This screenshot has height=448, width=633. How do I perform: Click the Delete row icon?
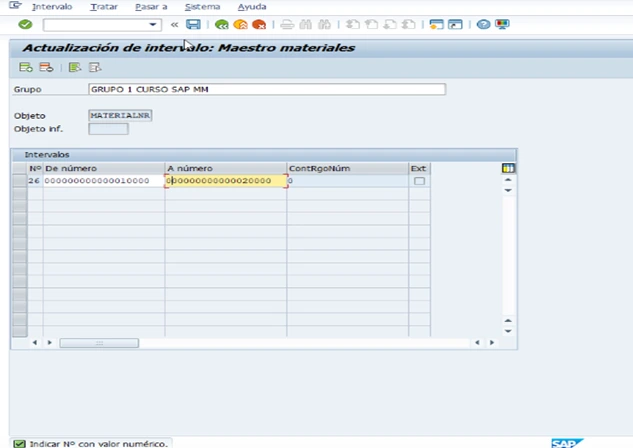(x=46, y=67)
